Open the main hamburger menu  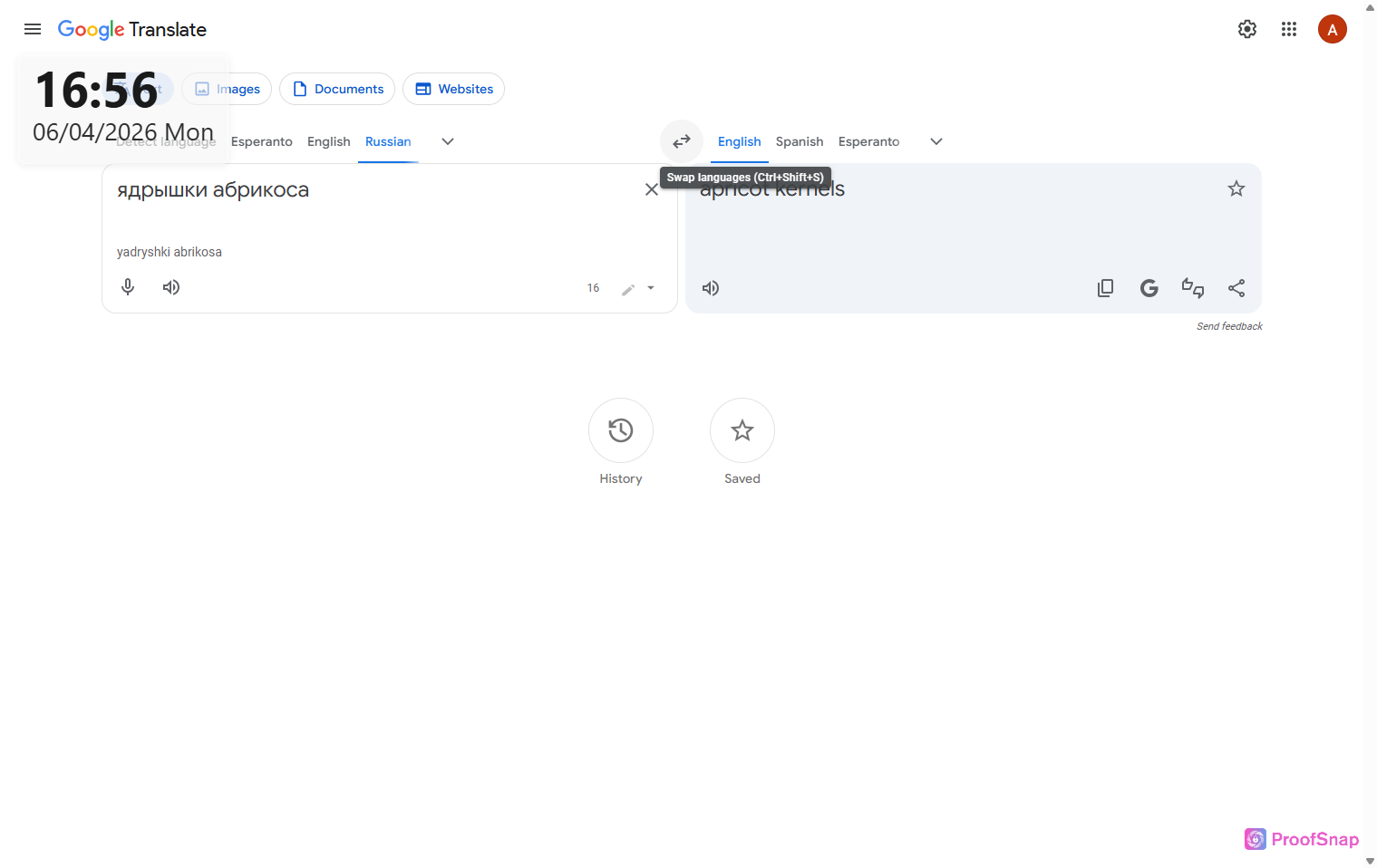point(33,29)
